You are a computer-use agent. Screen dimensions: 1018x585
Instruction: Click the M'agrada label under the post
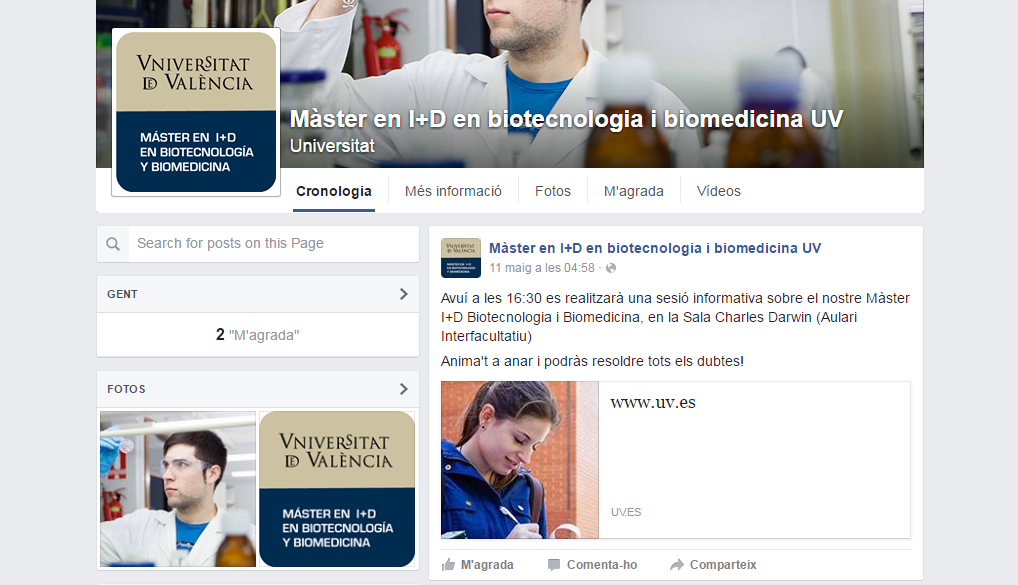[x=487, y=565]
